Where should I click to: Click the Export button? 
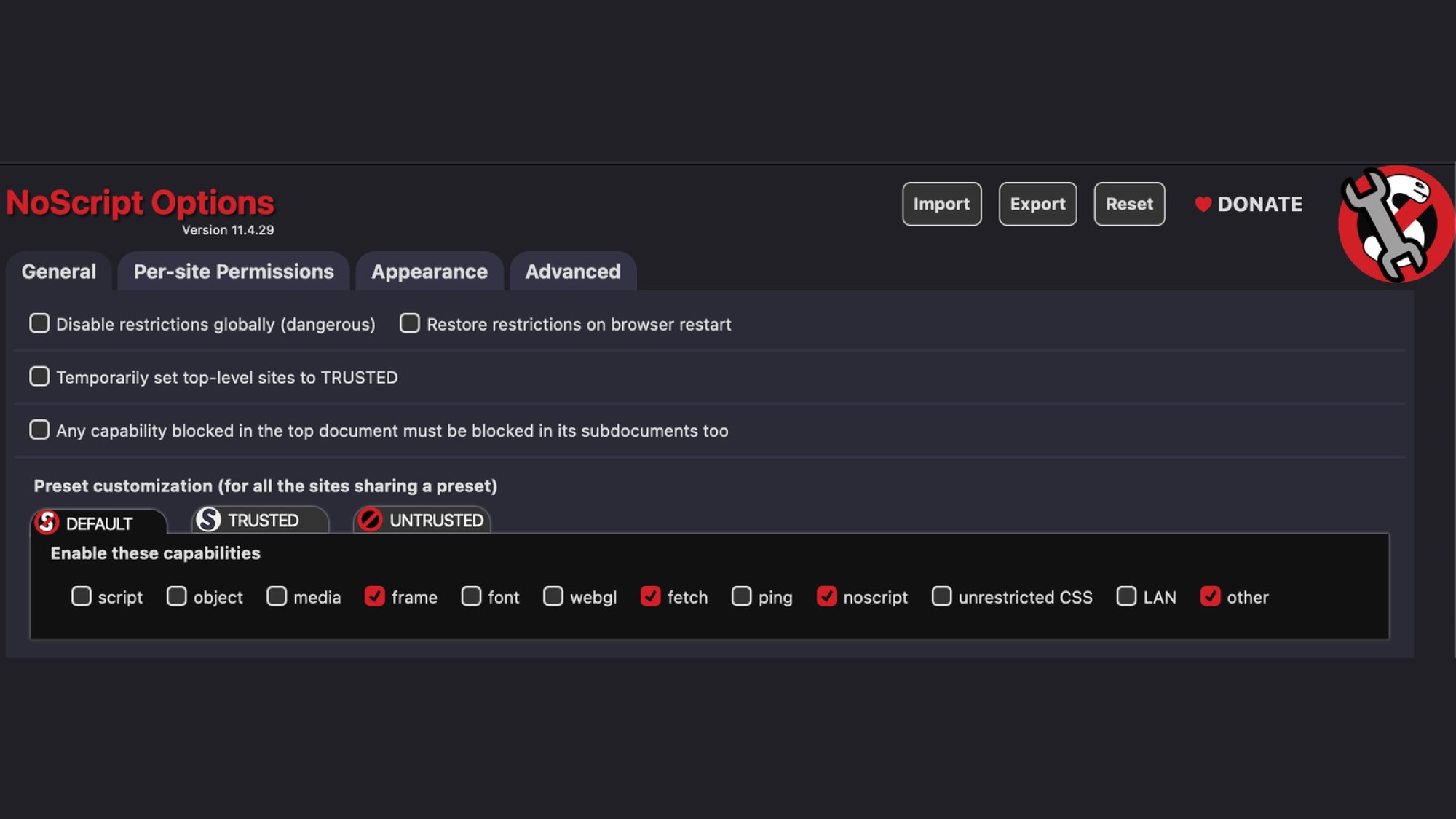[1037, 204]
